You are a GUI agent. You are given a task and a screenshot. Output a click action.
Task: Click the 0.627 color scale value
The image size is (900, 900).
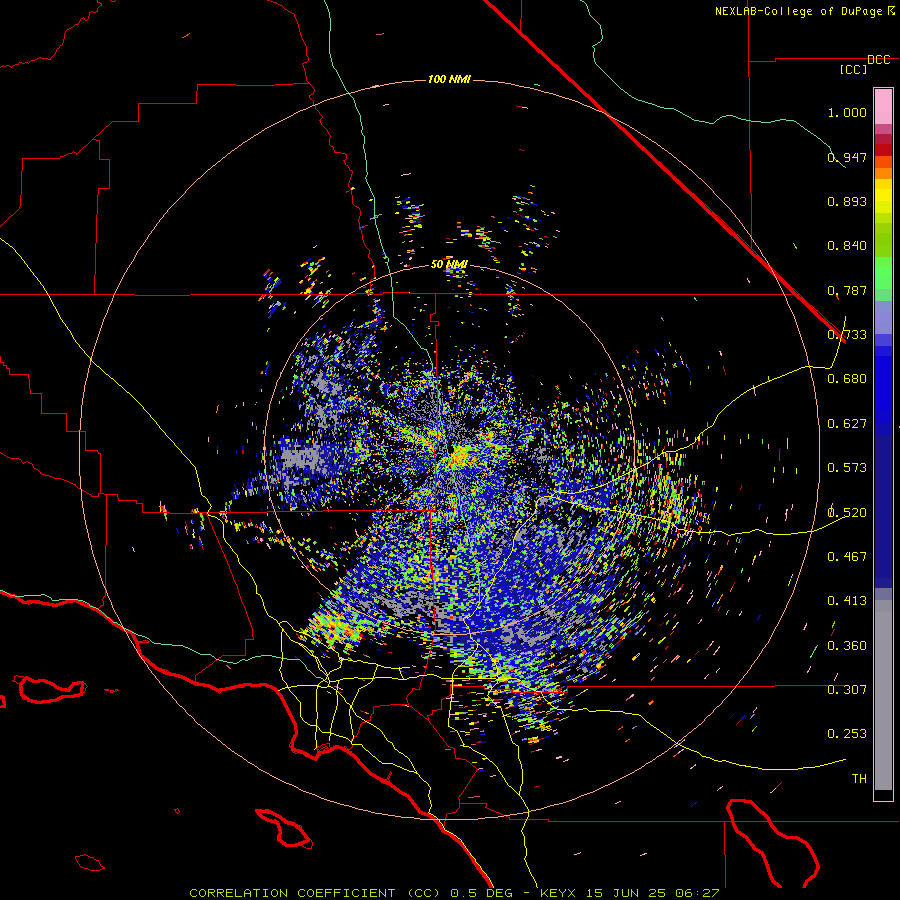pyautogui.click(x=847, y=424)
